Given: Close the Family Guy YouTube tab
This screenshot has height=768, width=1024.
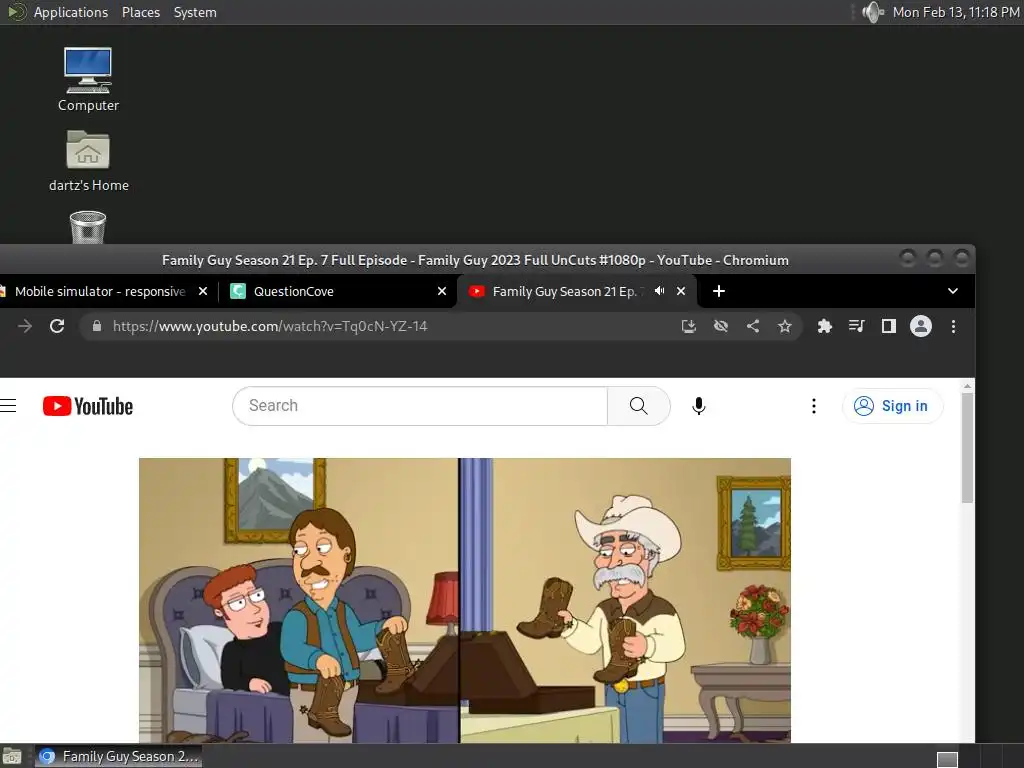Looking at the screenshot, I should point(681,291).
